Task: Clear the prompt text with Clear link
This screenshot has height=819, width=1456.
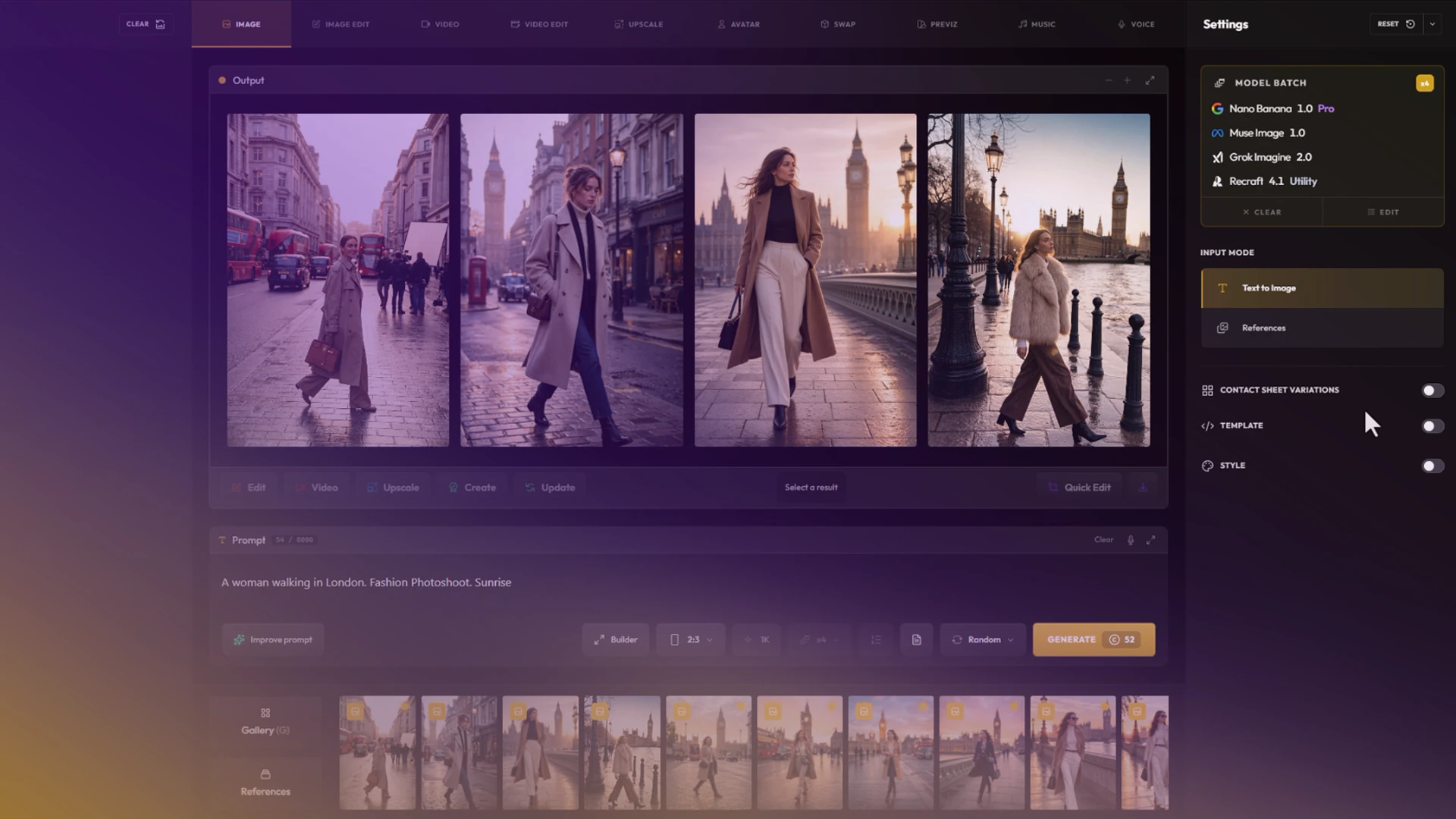Action: tap(1103, 540)
